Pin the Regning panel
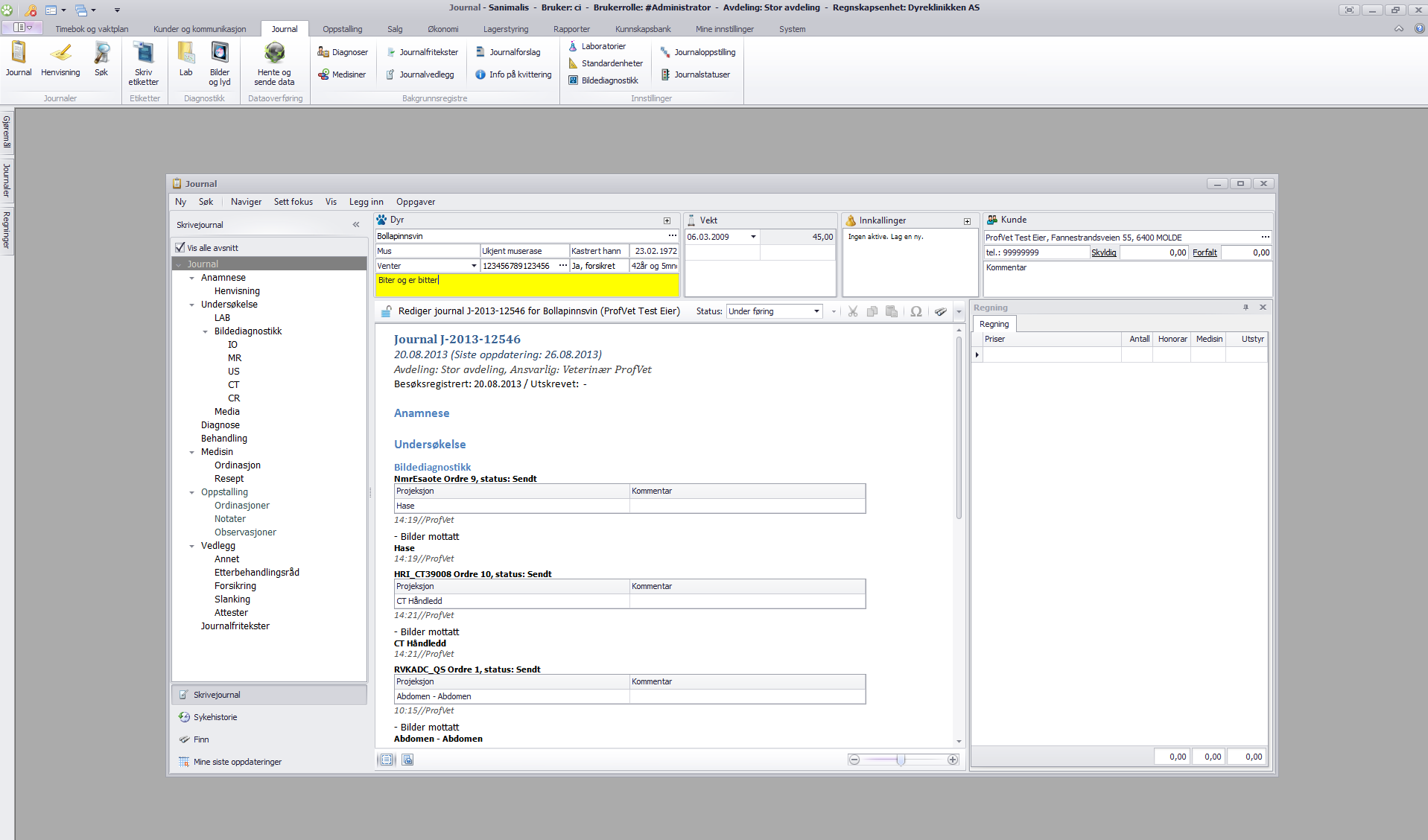The height and width of the screenshot is (840, 1428). pos(1245,307)
